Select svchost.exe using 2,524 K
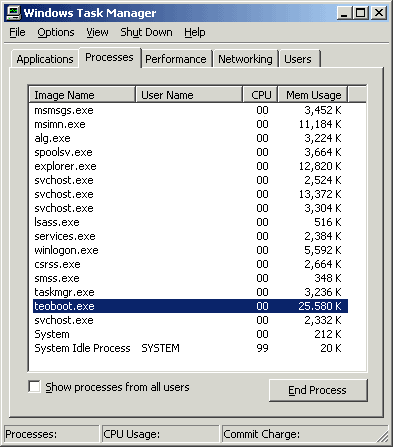 190,180
